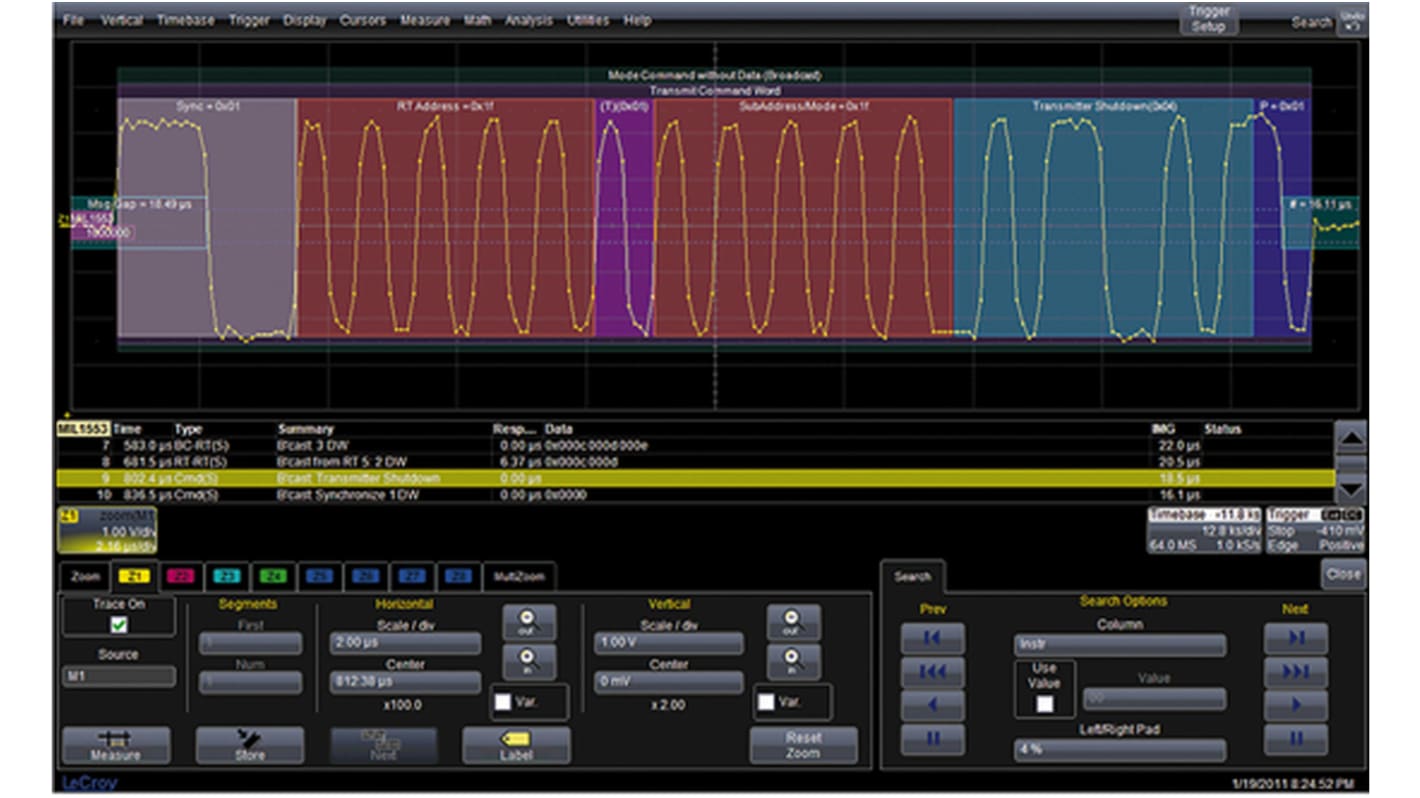Click the Segments Num field
The width and height of the screenshot is (1420, 798).
(x=249, y=683)
